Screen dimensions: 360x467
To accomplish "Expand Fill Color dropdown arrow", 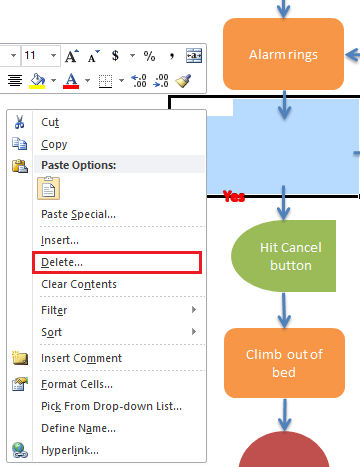I will (x=53, y=81).
